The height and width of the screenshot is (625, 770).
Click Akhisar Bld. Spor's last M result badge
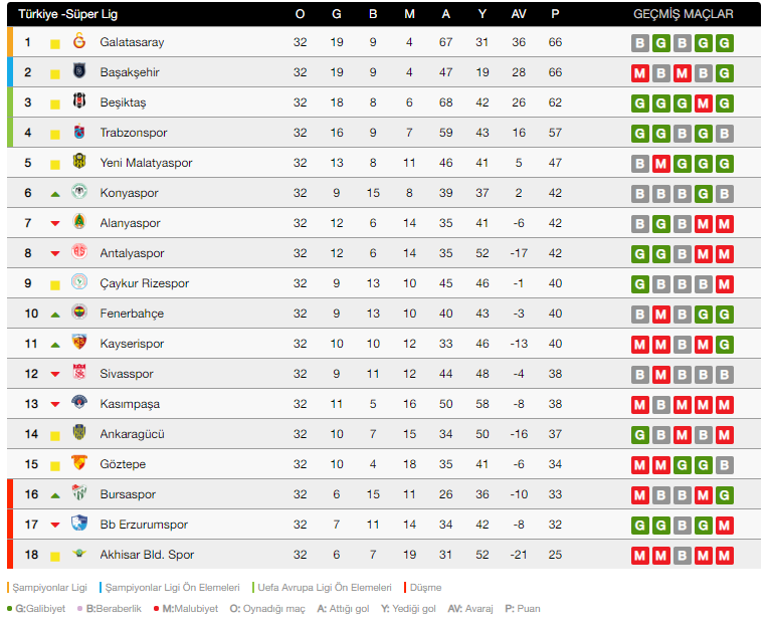click(724, 555)
